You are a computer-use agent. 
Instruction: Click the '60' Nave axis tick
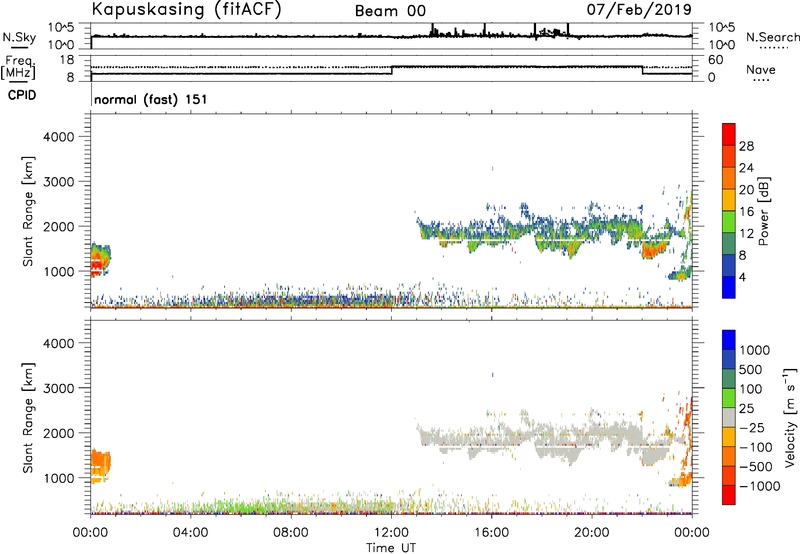pos(716,60)
